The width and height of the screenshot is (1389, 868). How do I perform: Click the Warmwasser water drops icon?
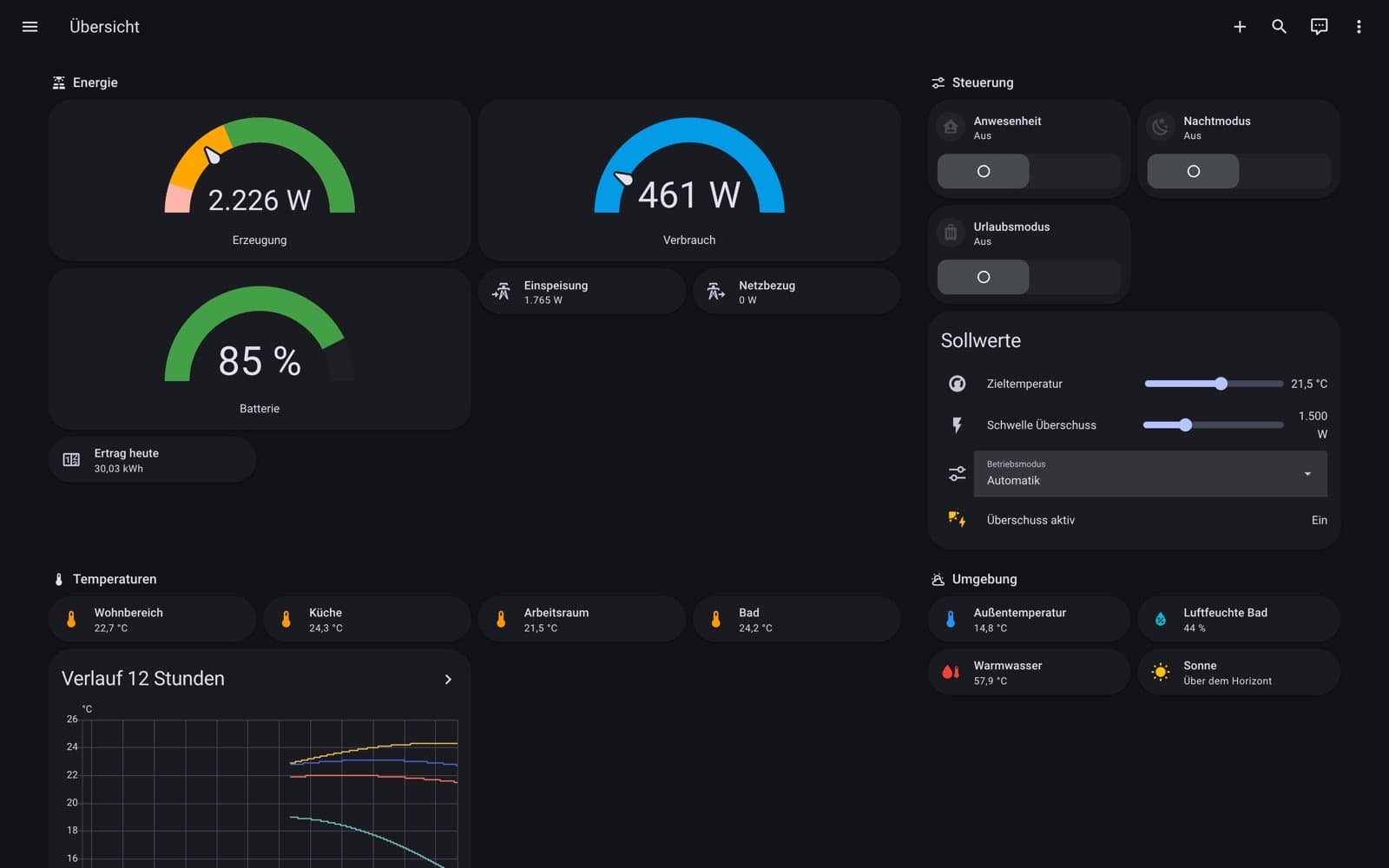click(x=951, y=672)
